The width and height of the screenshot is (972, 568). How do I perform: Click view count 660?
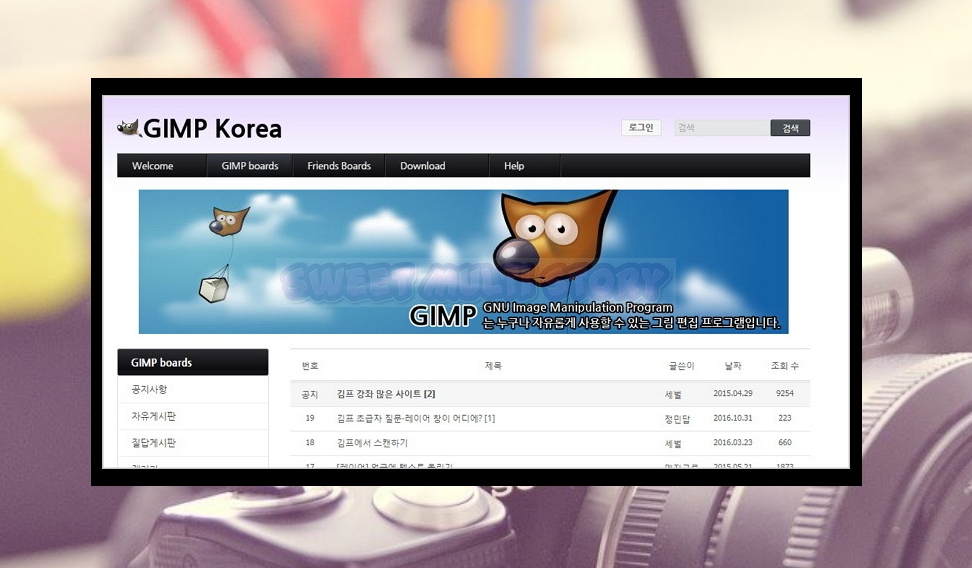(785, 442)
